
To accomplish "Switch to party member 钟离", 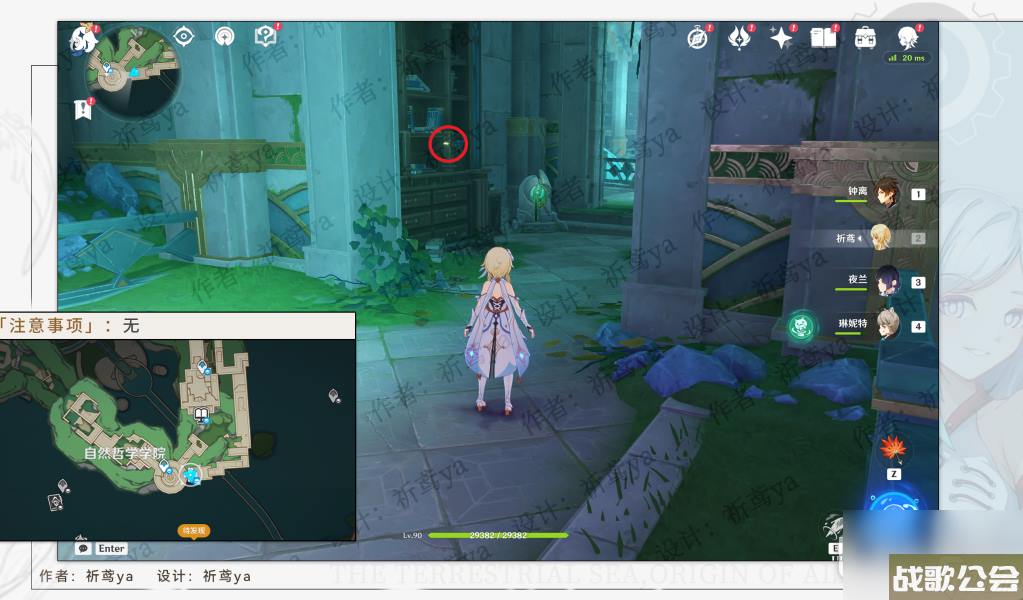I will coord(886,194).
